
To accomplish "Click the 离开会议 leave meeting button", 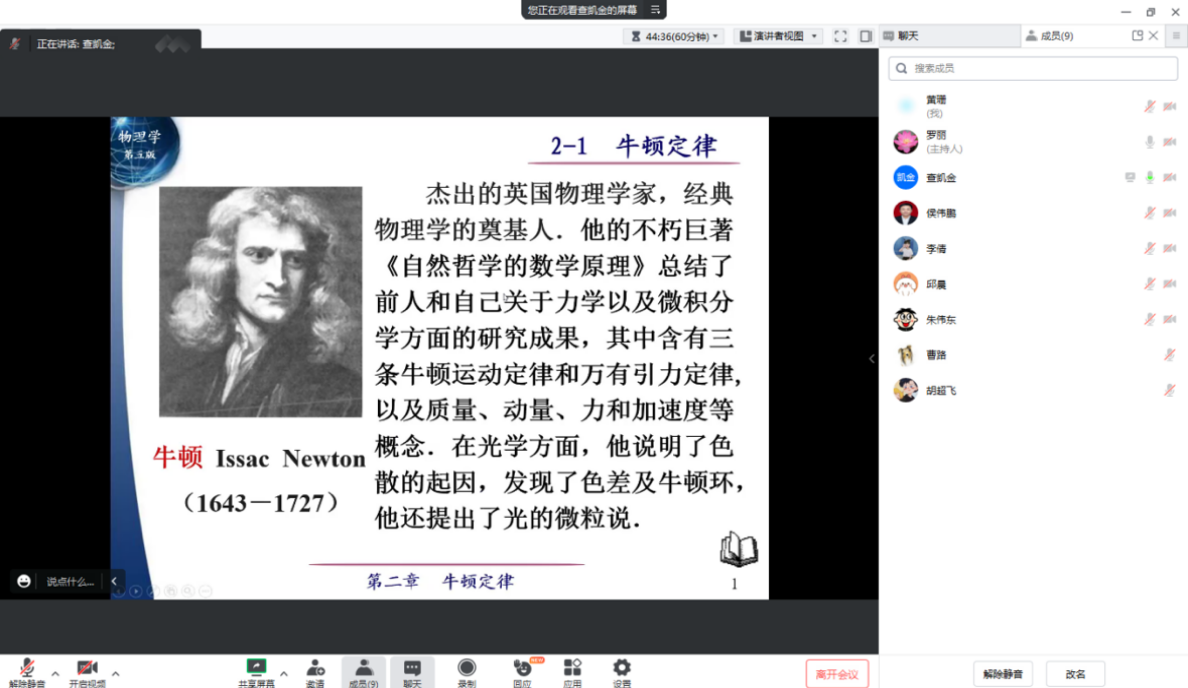I will click(x=837, y=674).
